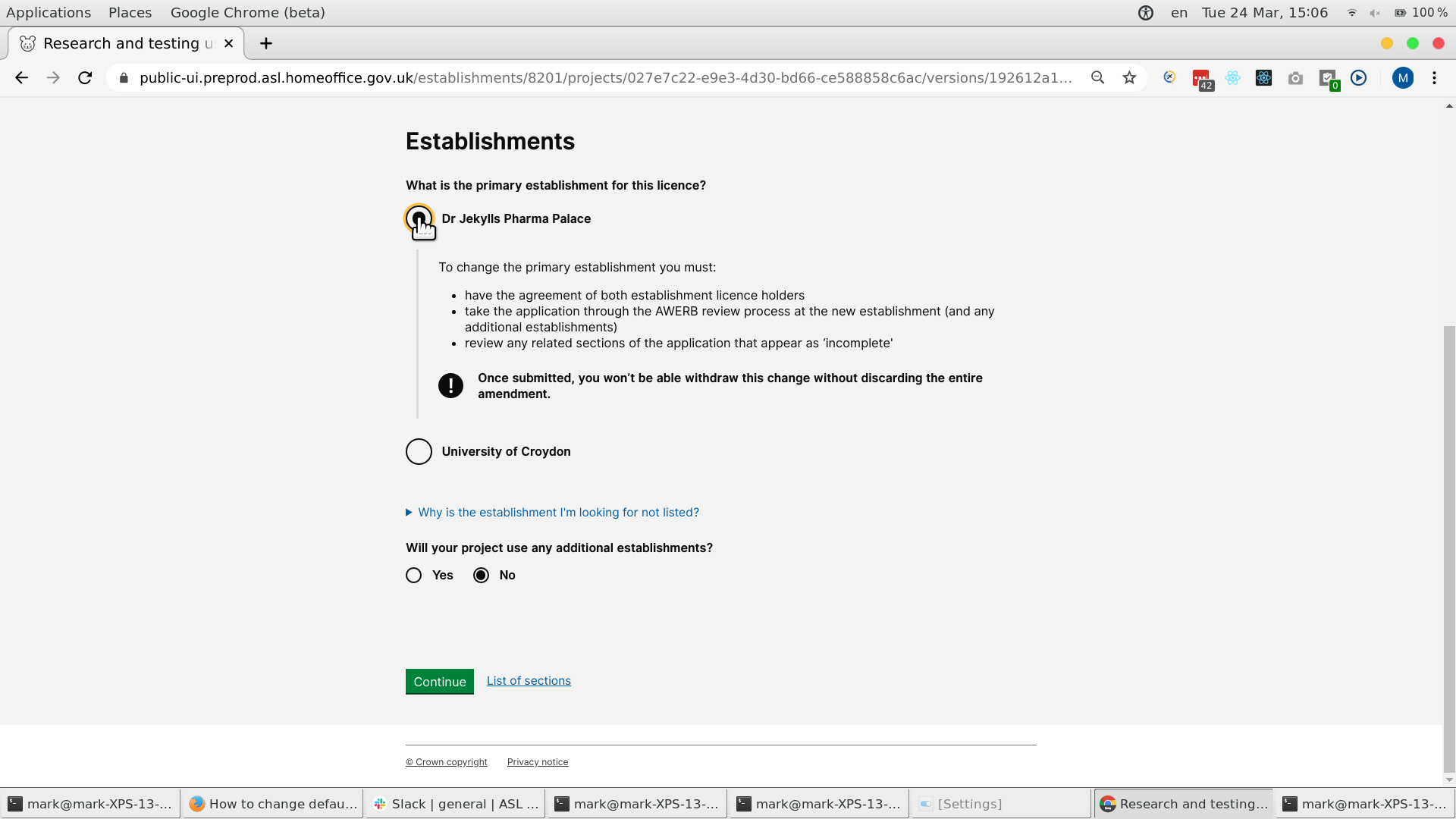Viewport: 1456px width, 819px height.
Task: Select Dr Jekylls Pharma Palace radio button
Action: [x=418, y=218]
